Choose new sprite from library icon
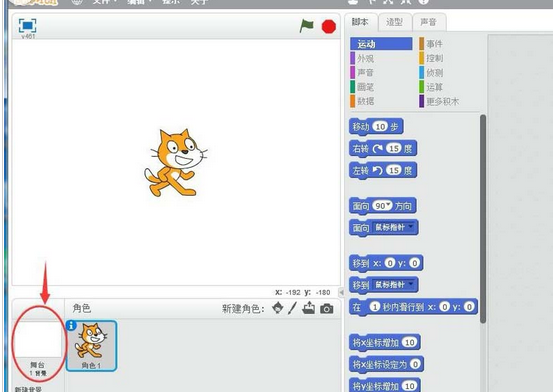The height and width of the screenshot is (392, 553). pos(278,308)
